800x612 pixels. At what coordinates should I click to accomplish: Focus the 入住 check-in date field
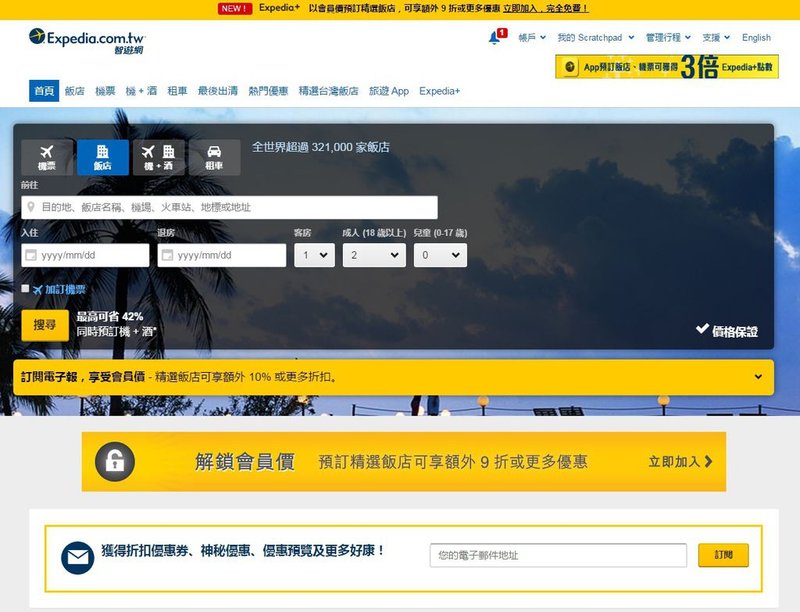[x=85, y=255]
